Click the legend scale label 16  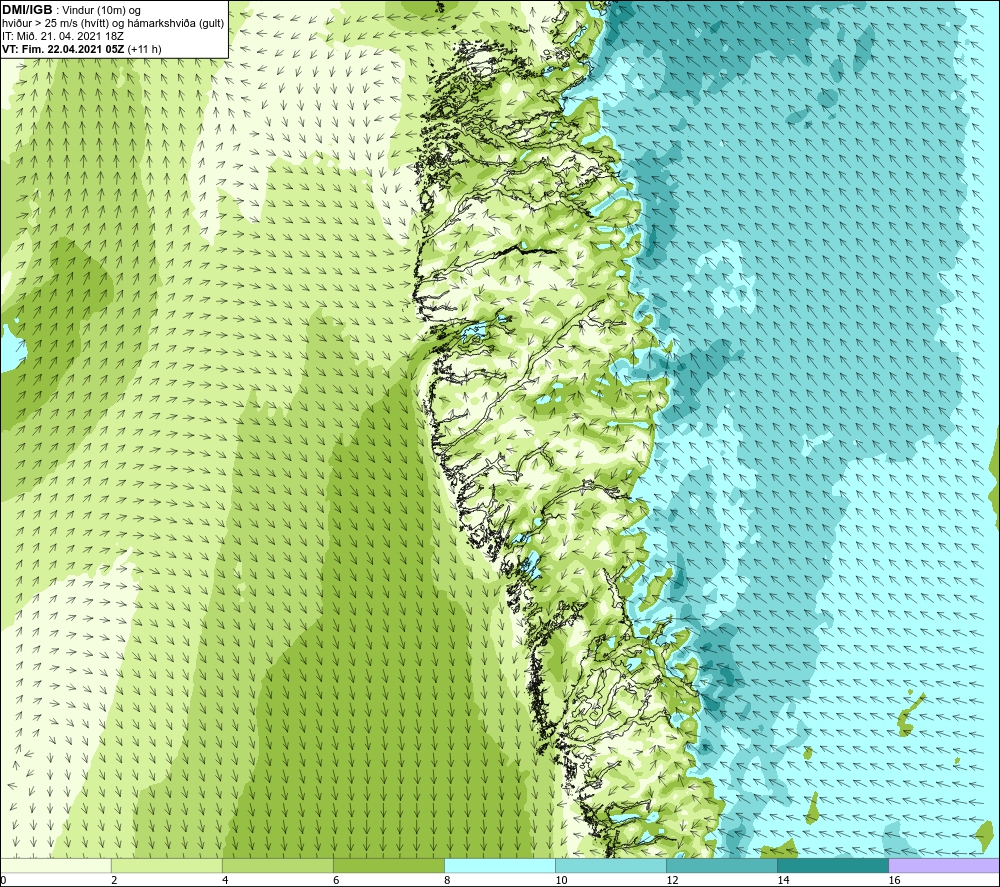[x=894, y=881]
